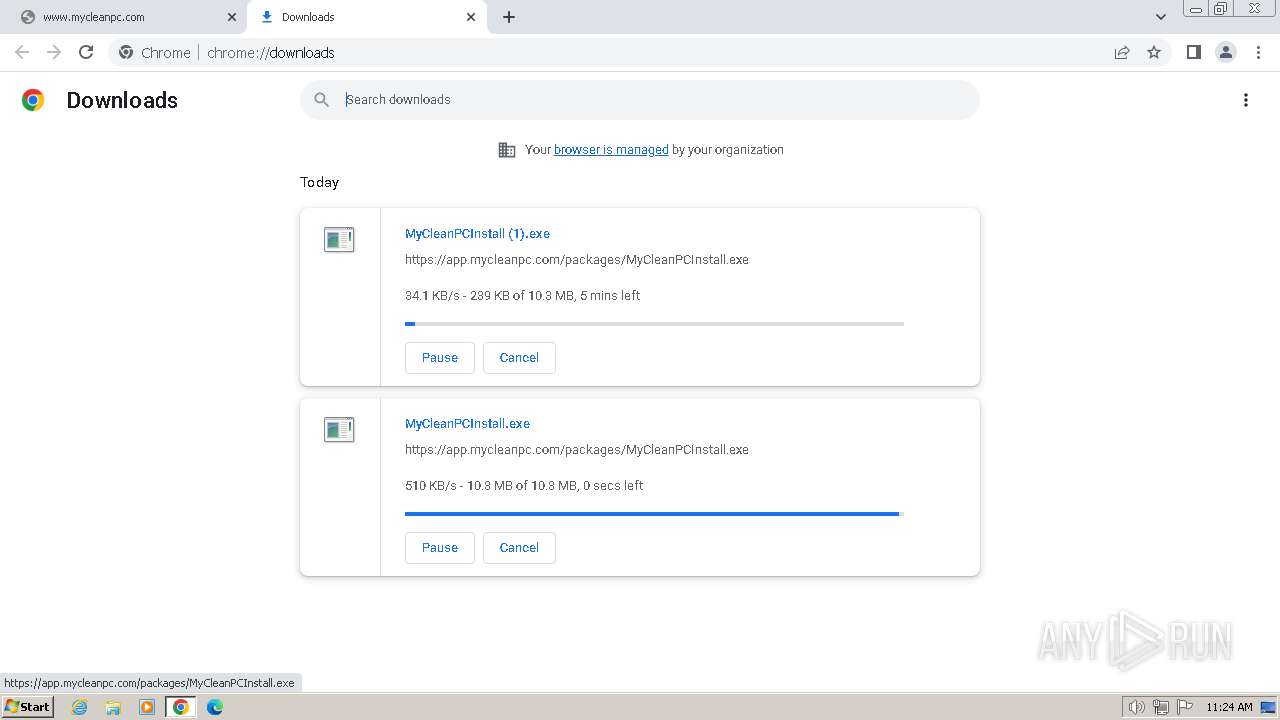Screen dimensions: 1280x720
Task: Bookmark this tab with the star icon
Action: pyautogui.click(x=1154, y=52)
